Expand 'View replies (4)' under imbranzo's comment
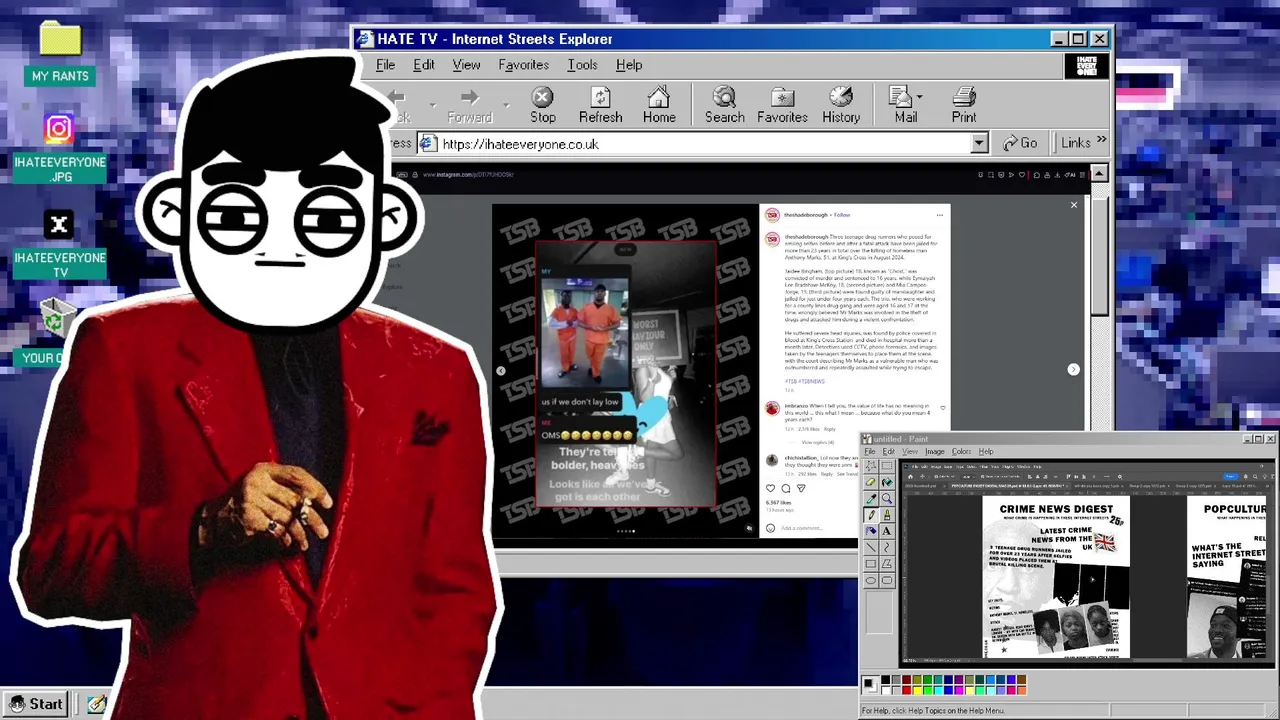This screenshot has height=720, width=1280. [x=816, y=442]
